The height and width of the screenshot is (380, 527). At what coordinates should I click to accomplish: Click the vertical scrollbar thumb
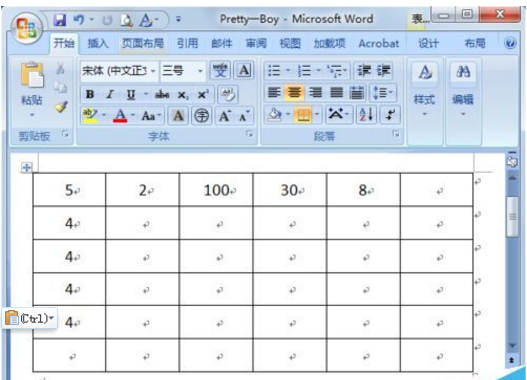tap(512, 217)
